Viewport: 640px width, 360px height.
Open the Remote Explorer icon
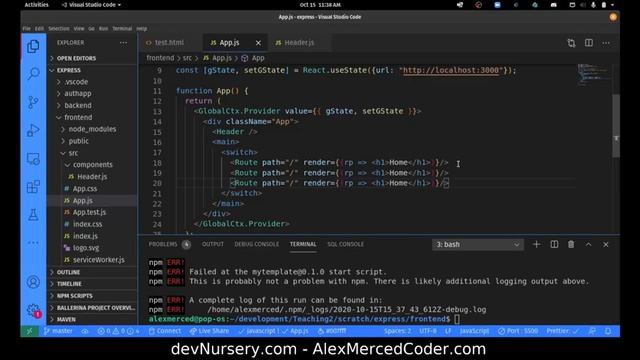click(x=33, y=159)
